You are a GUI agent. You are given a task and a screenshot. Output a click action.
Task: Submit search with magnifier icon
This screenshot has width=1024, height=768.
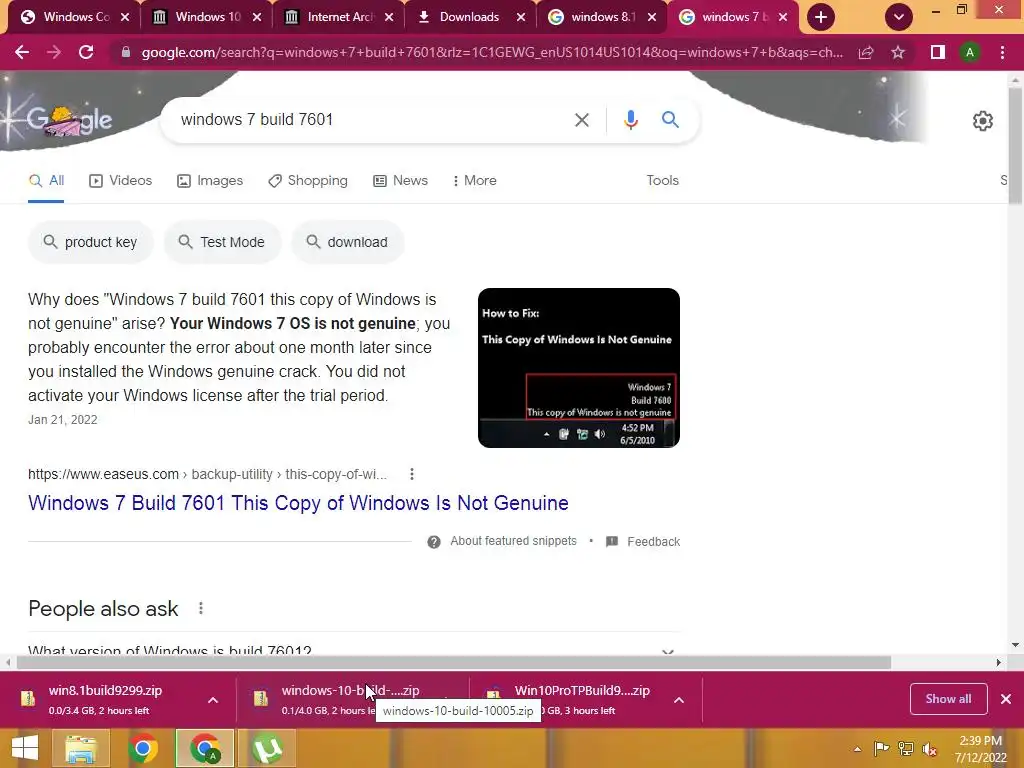coord(670,120)
